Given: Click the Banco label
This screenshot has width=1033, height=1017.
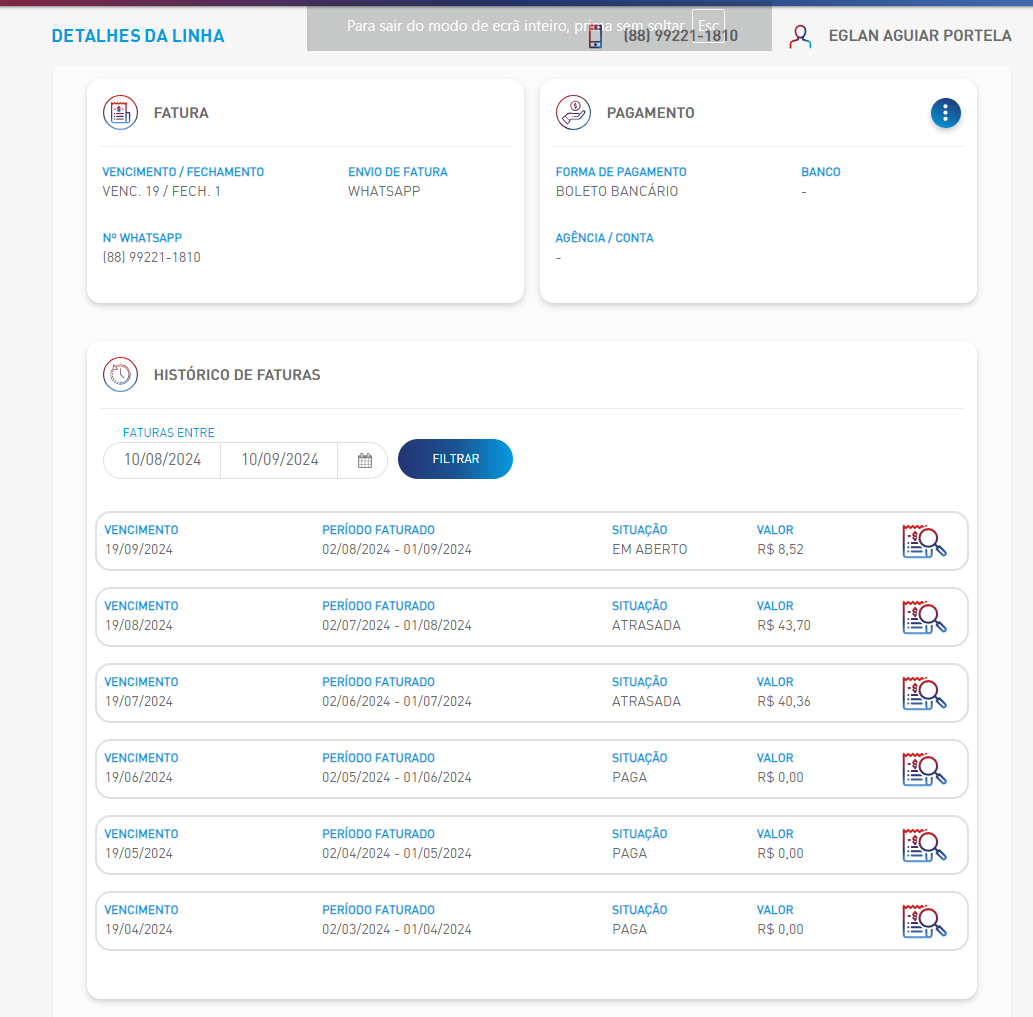Looking at the screenshot, I should 821,172.
